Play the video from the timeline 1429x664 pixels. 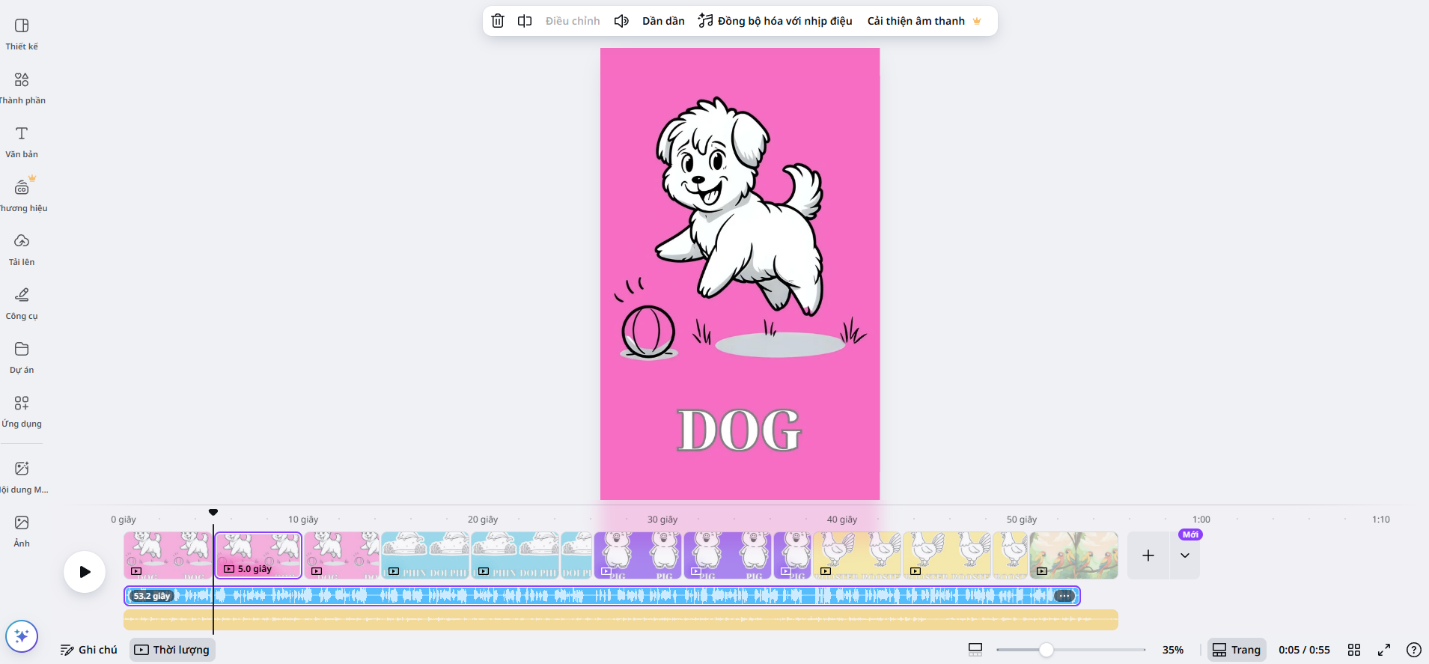point(85,572)
